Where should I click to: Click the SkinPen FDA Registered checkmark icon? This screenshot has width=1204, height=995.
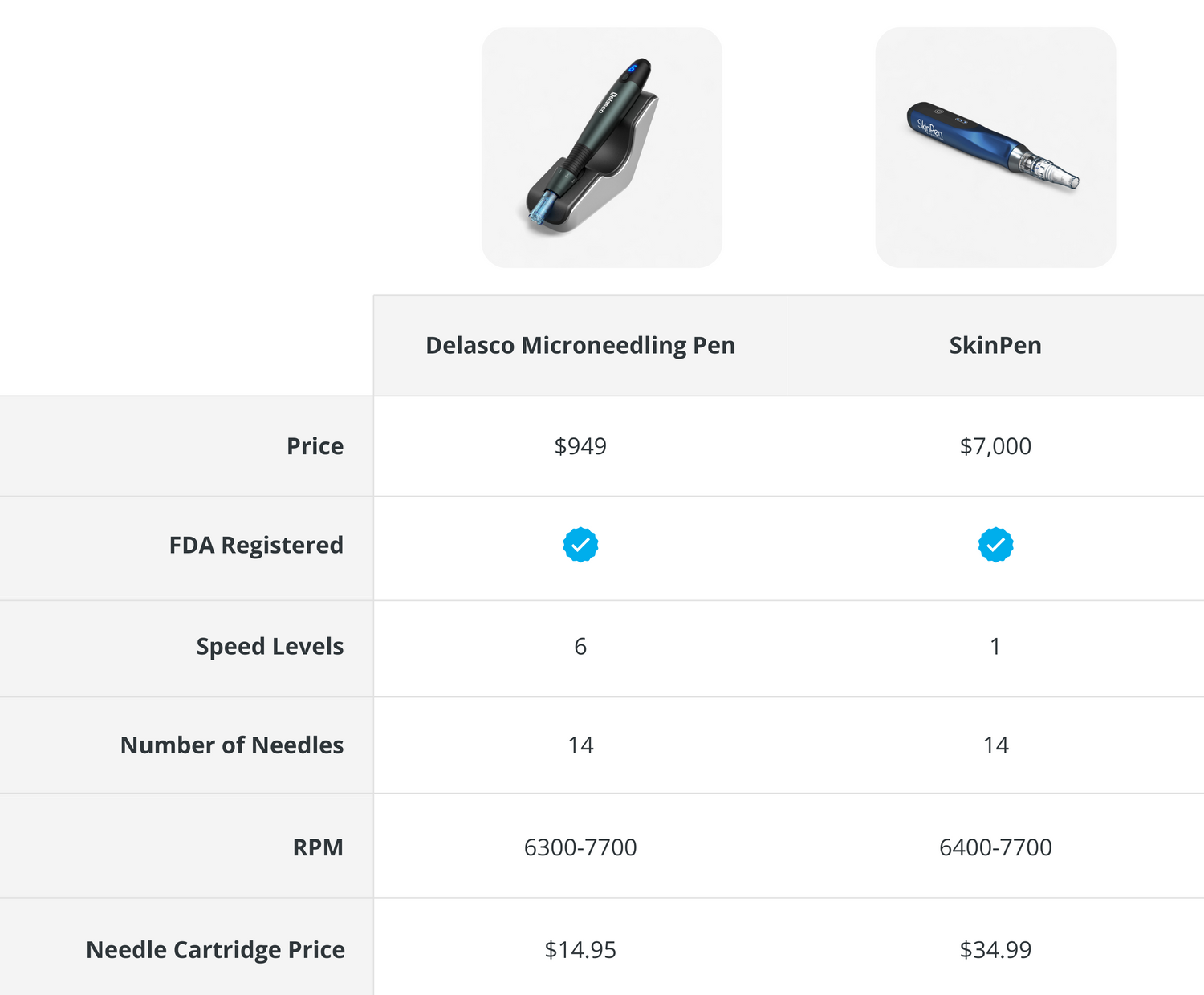tap(995, 545)
